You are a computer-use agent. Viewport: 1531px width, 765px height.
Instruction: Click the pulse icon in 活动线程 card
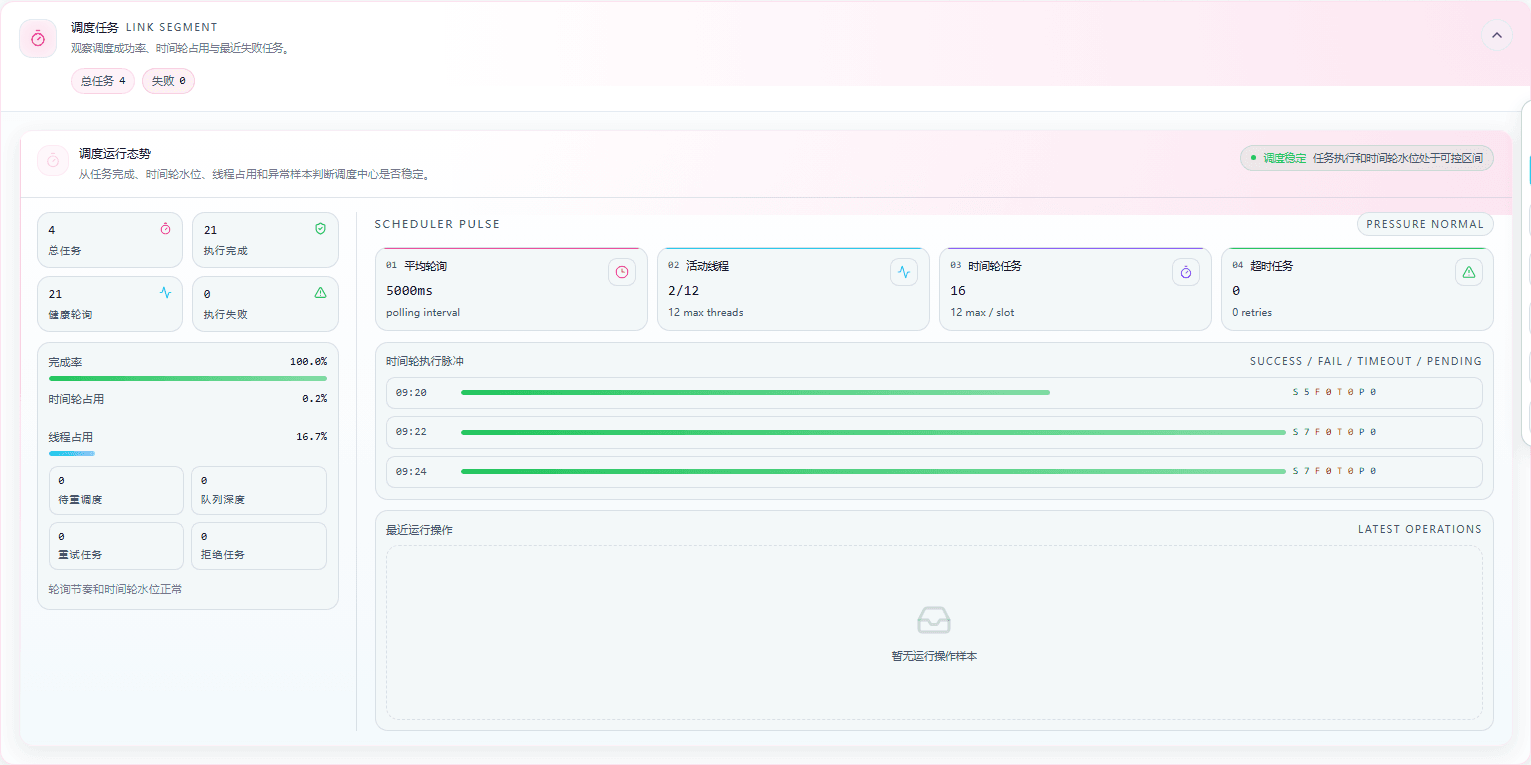[x=904, y=272]
